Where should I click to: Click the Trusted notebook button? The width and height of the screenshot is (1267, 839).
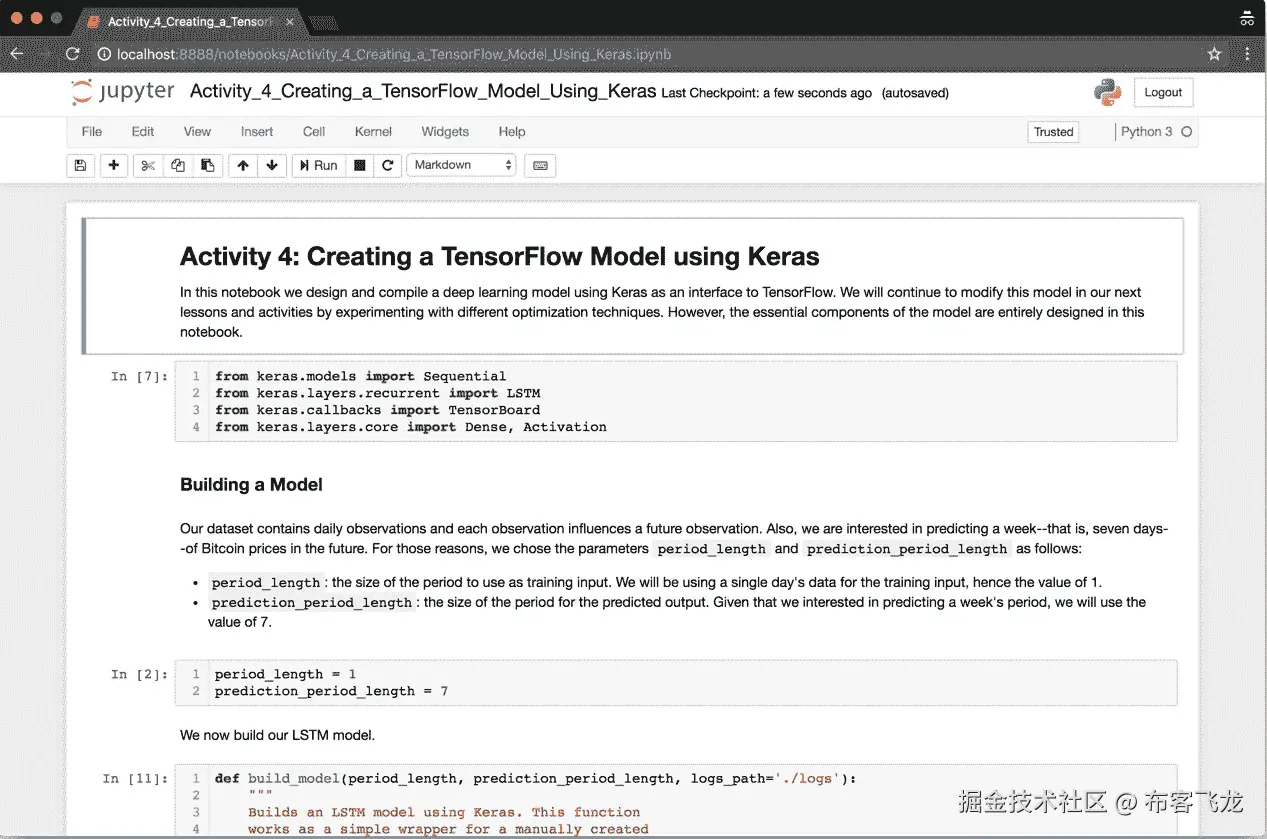pyautogui.click(x=1053, y=132)
